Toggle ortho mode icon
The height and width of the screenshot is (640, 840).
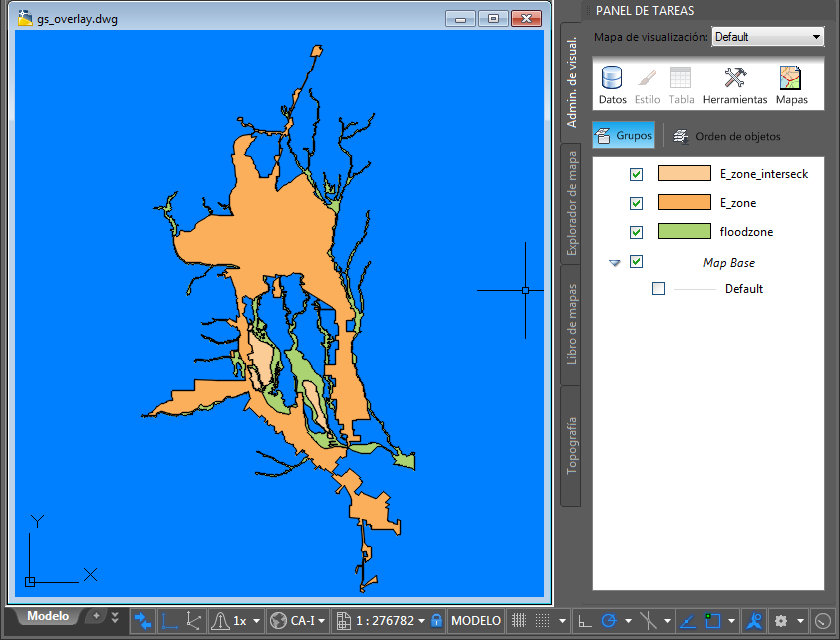(x=584, y=621)
